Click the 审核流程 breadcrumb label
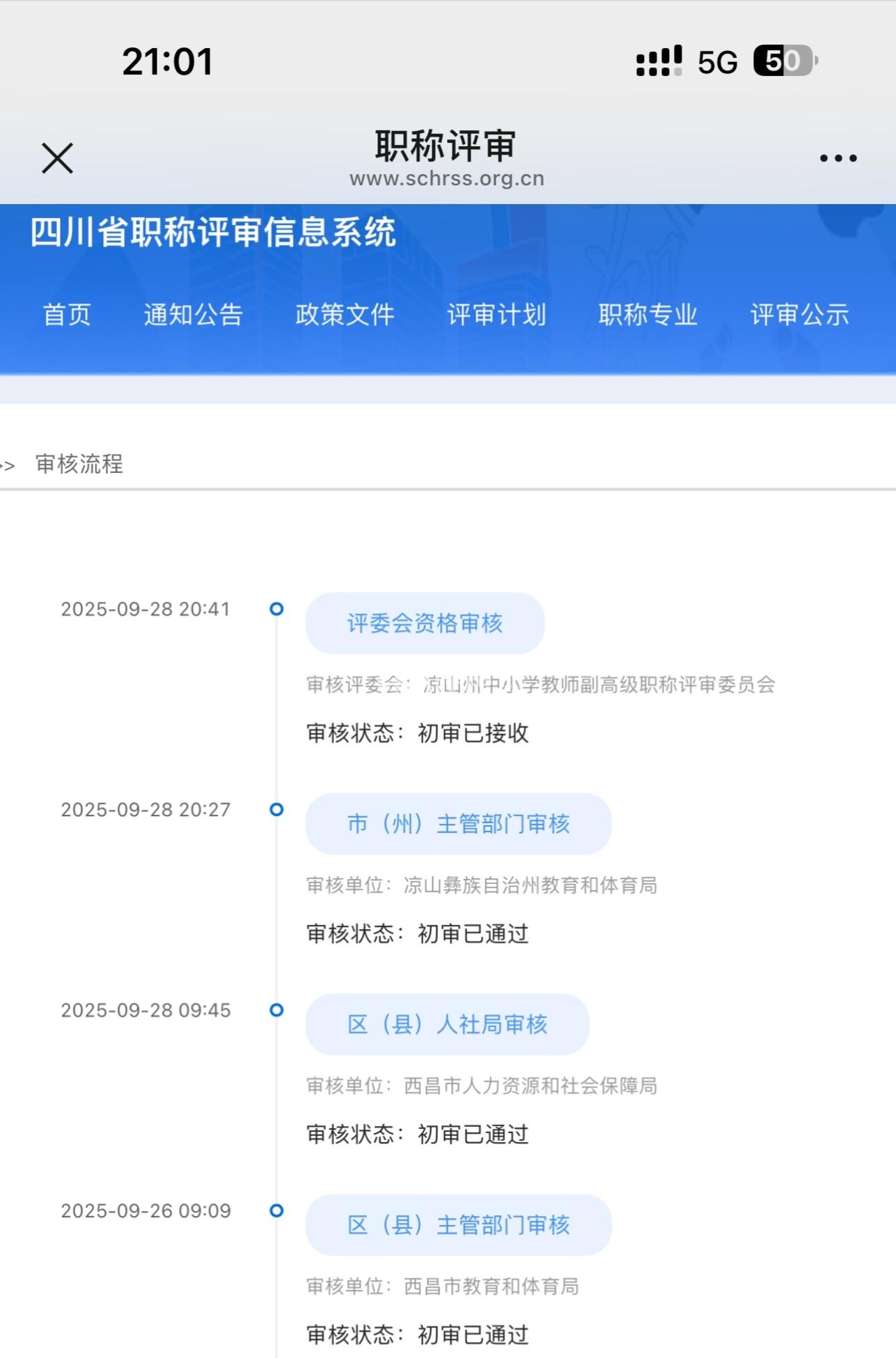Screen dimensions: 896x1358 [79, 464]
